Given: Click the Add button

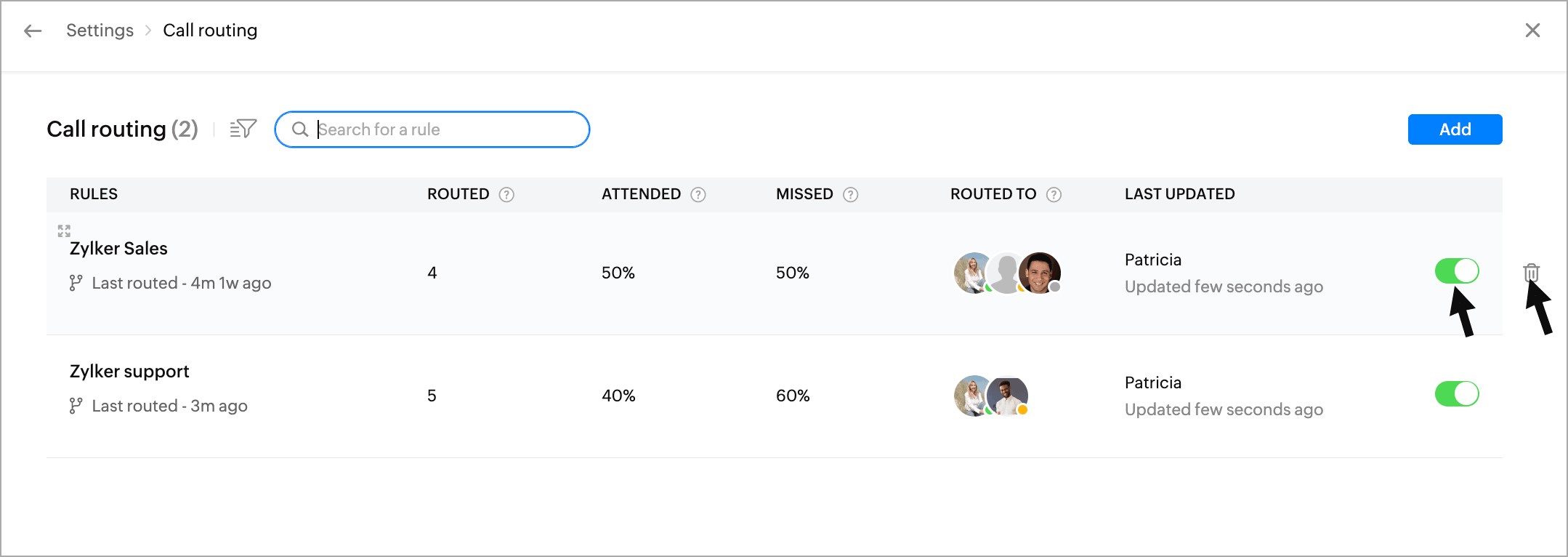Looking at the screenshot, I should click(x=1455, y=129).
